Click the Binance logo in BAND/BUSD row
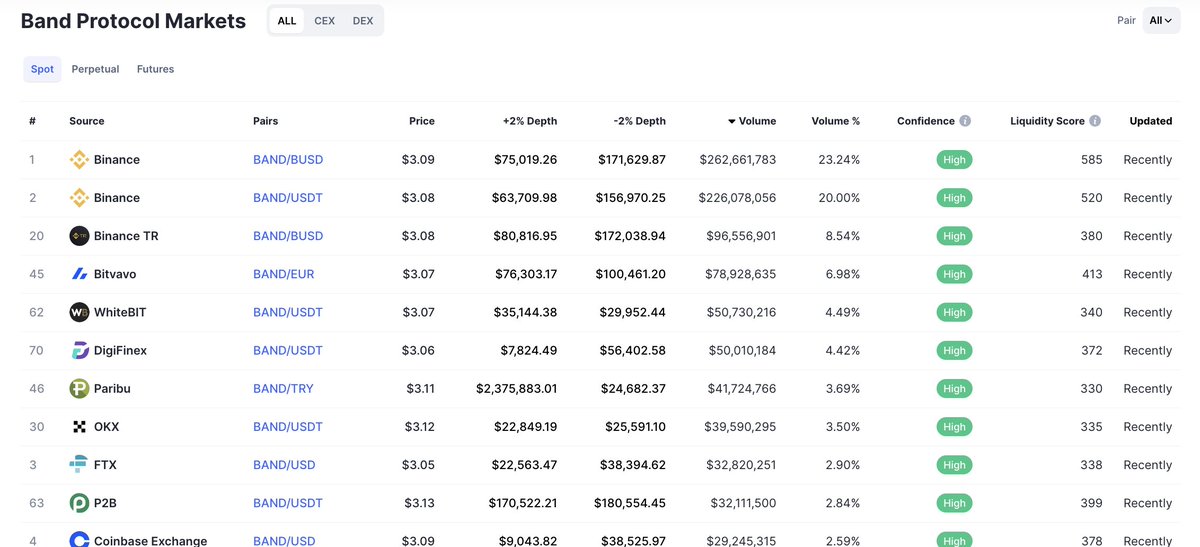Viewport: 1200px width, 547px height. [x=79, y=160]
